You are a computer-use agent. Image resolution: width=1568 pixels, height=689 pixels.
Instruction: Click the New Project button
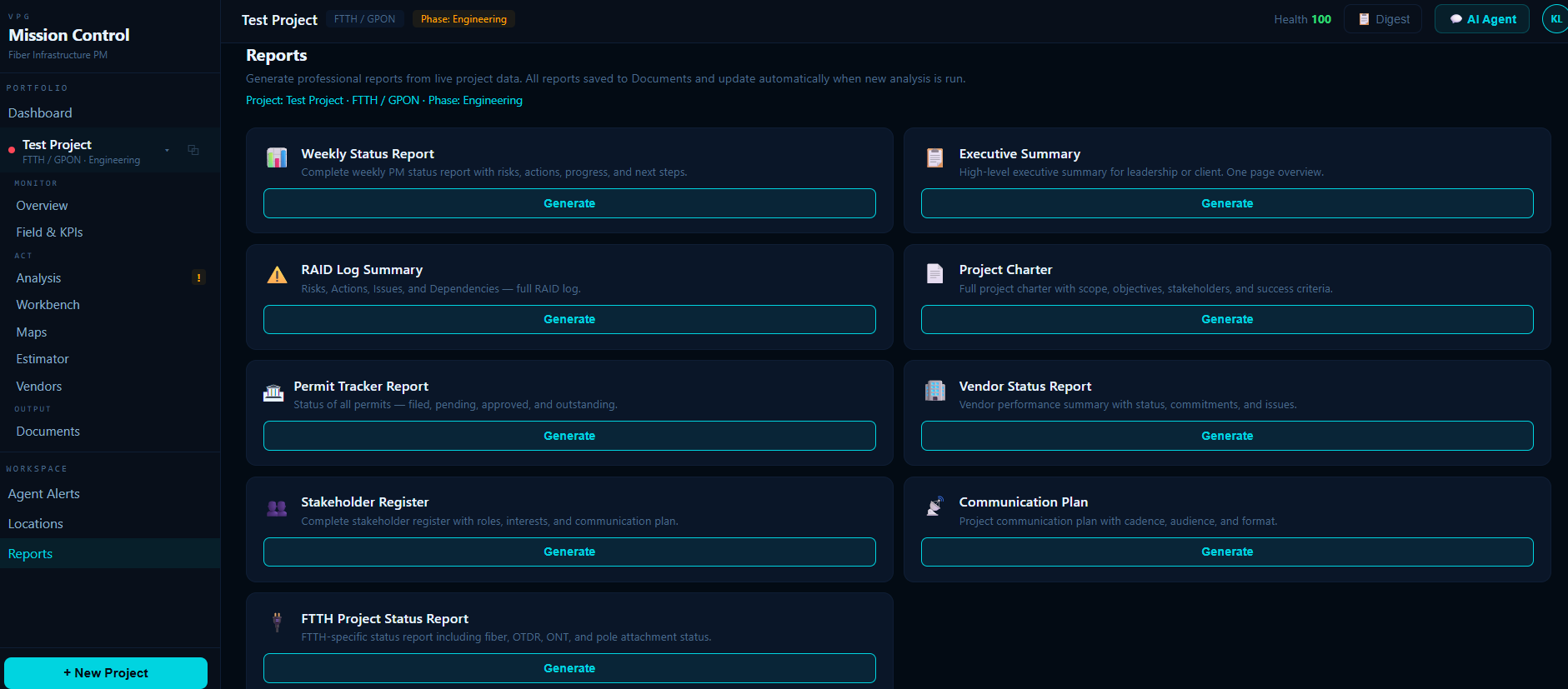tap(106, 673)
